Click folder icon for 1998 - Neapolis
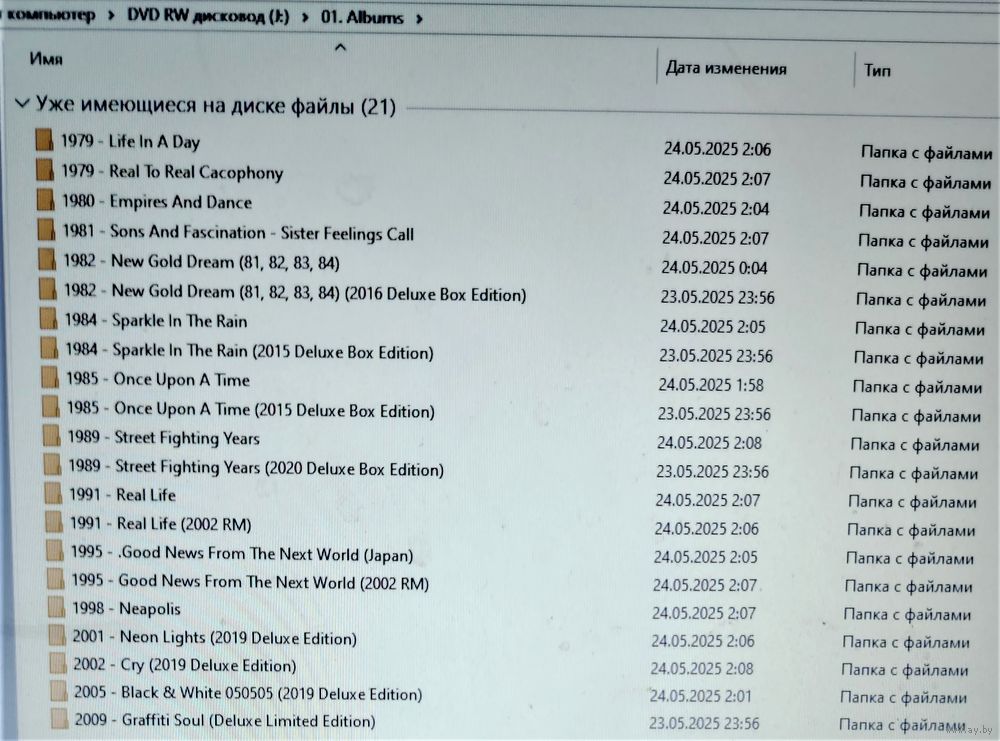The height and width of the screenshot is (741, 1000). point(56,607)
